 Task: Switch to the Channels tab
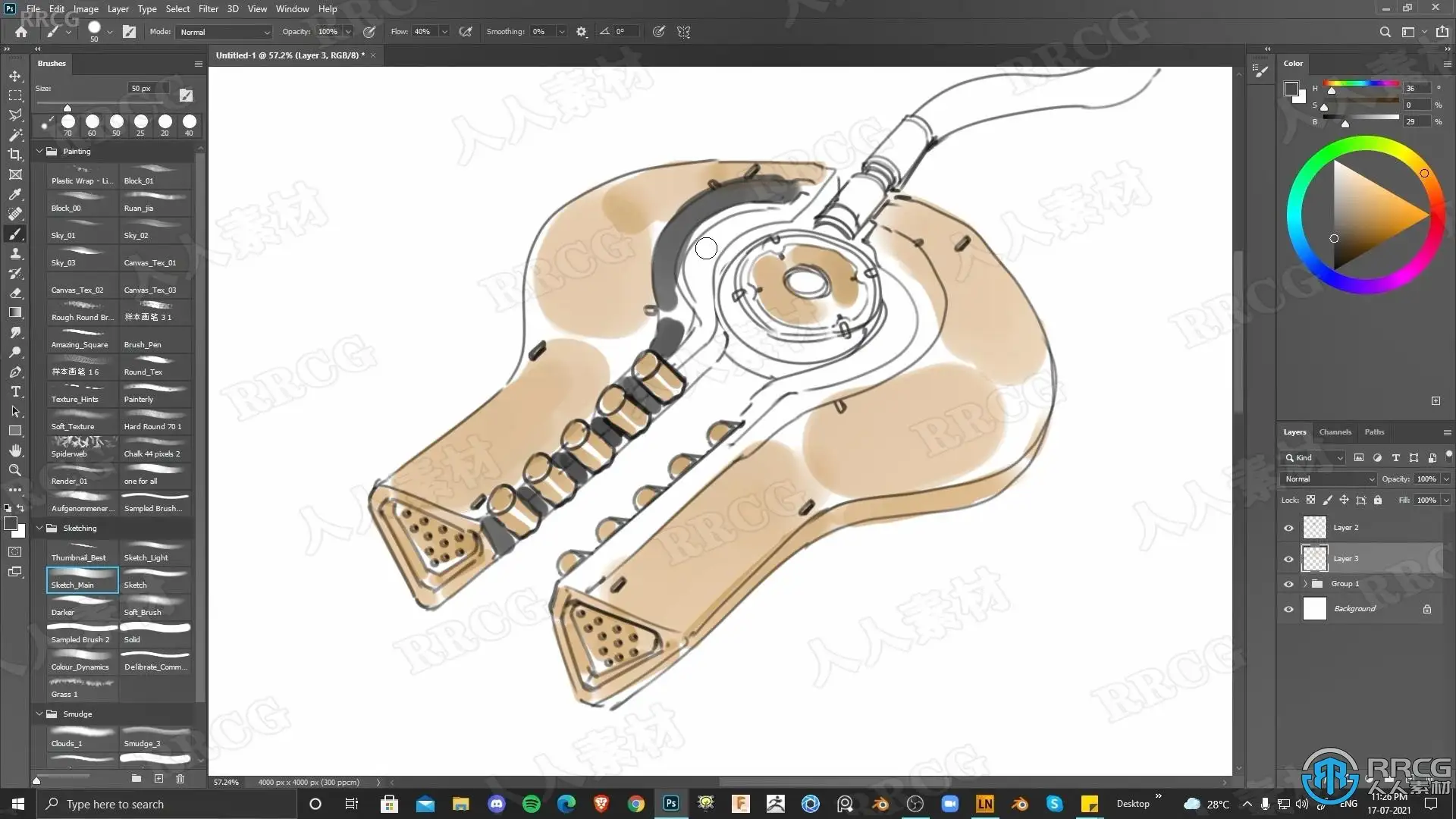(x=1335, y=432)
